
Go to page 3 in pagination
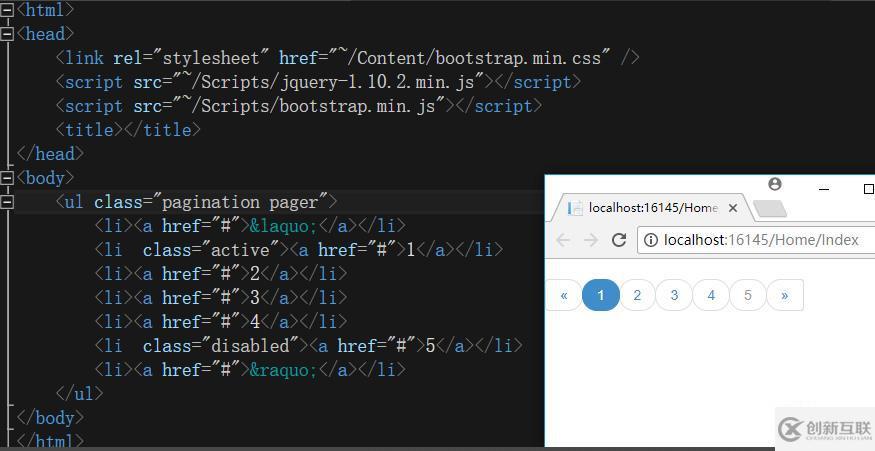pyautogui.click(x=674, y=295)
